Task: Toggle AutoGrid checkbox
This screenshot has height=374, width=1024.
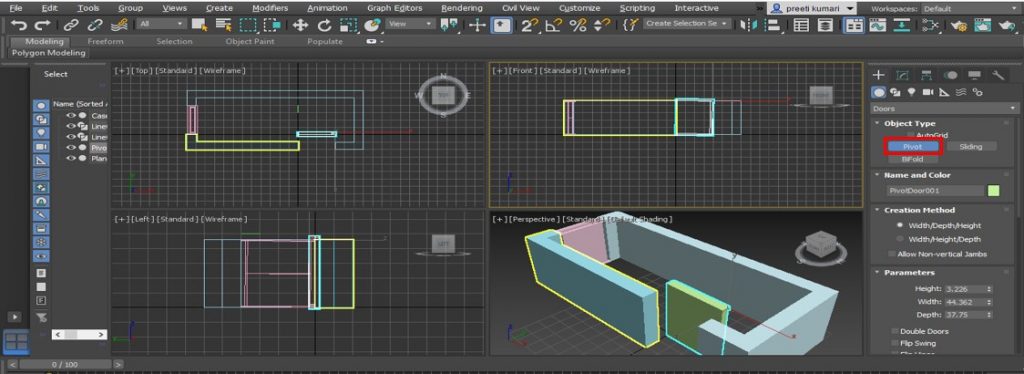Action: click(912, 135)
